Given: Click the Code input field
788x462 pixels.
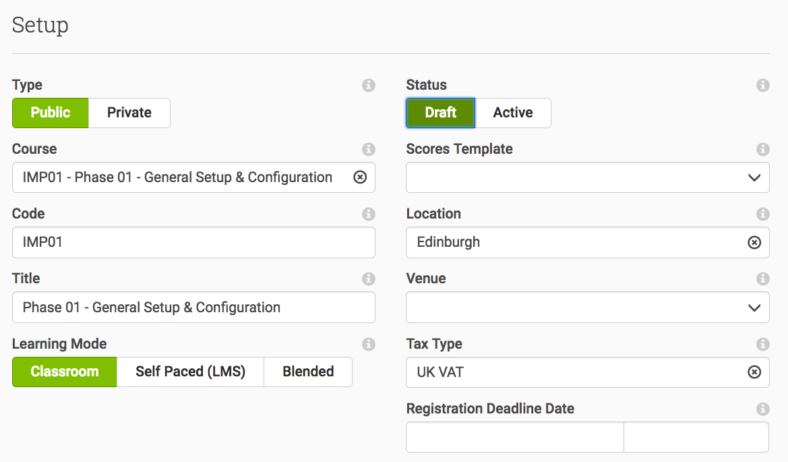Looking at the screenshot, I should pyautogui.click(x=193, y=242).
